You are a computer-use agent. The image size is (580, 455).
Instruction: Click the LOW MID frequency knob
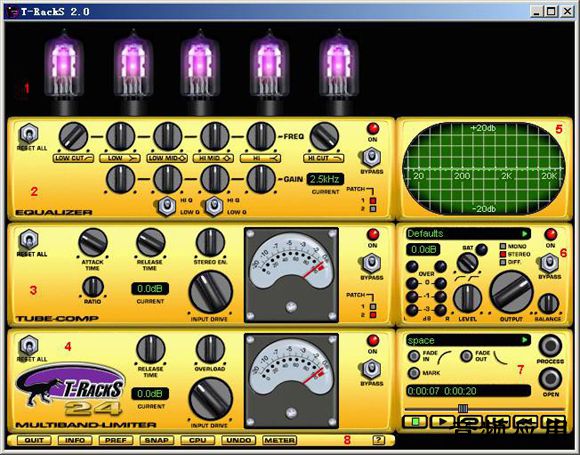[168, 136]
